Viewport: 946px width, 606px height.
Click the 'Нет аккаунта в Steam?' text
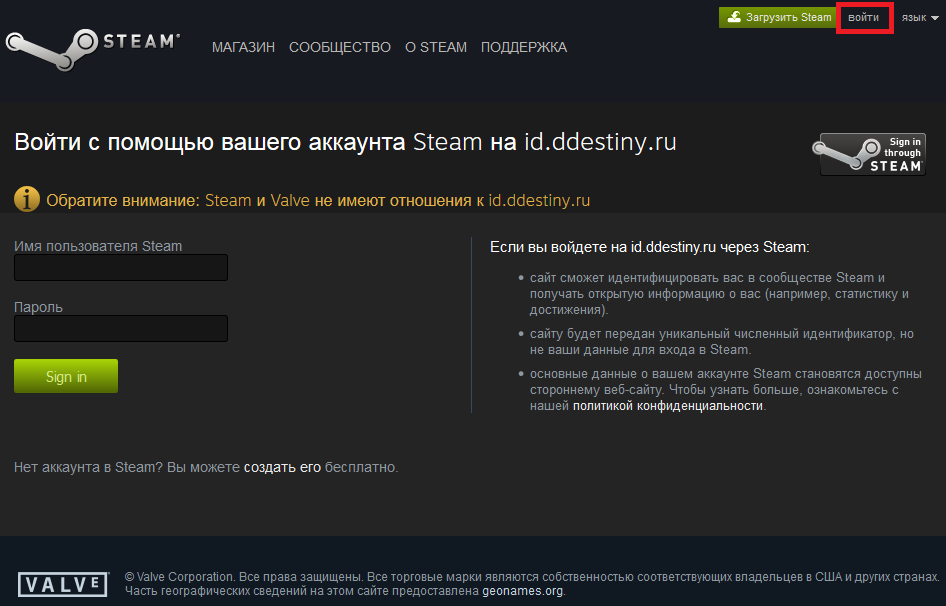206,467
